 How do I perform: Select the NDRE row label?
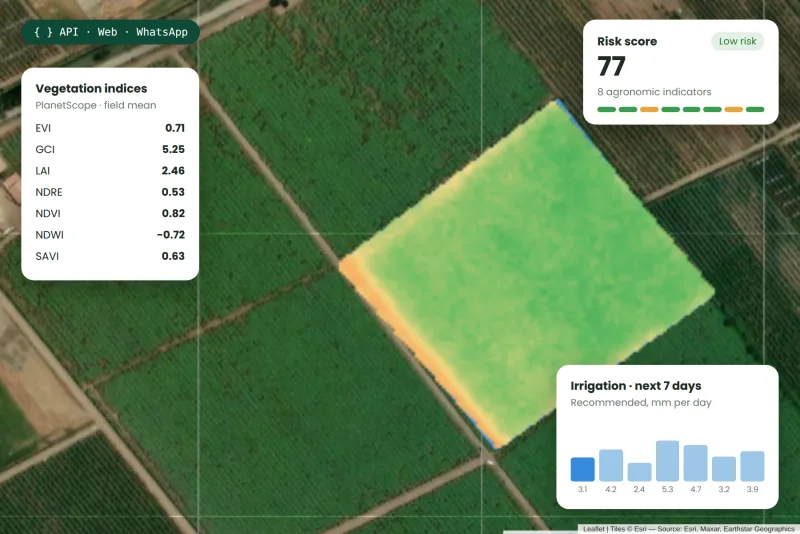[49, 192]
